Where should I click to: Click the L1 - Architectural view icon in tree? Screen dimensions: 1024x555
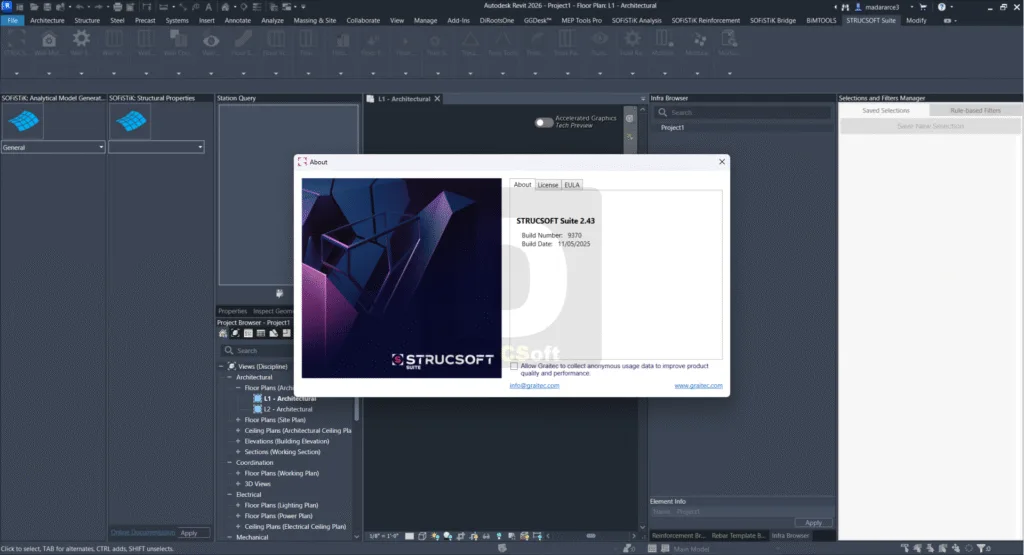coord(257,398)
